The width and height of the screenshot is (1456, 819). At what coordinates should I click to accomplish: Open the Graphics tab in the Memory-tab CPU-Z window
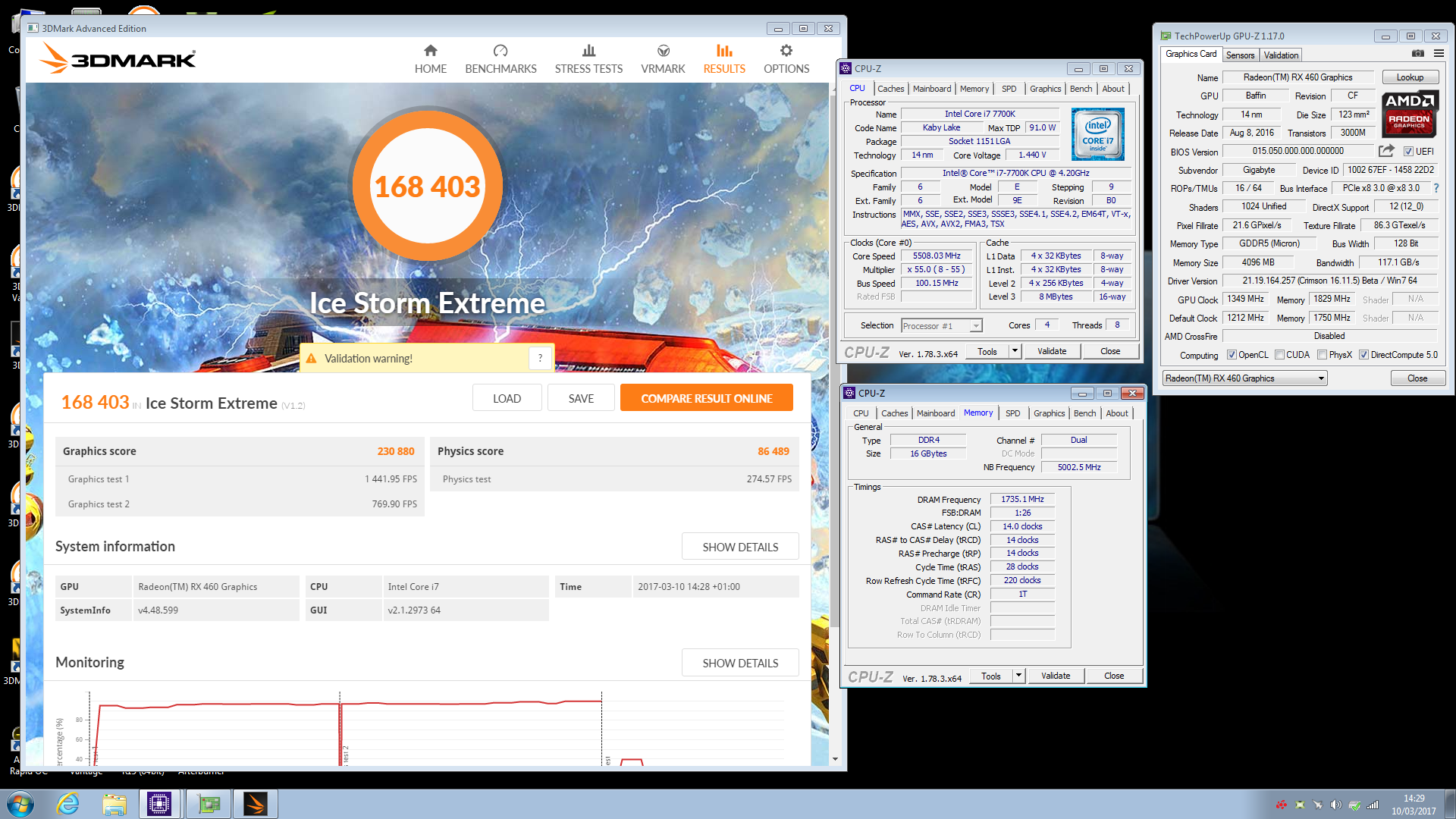click(1049, 413)
